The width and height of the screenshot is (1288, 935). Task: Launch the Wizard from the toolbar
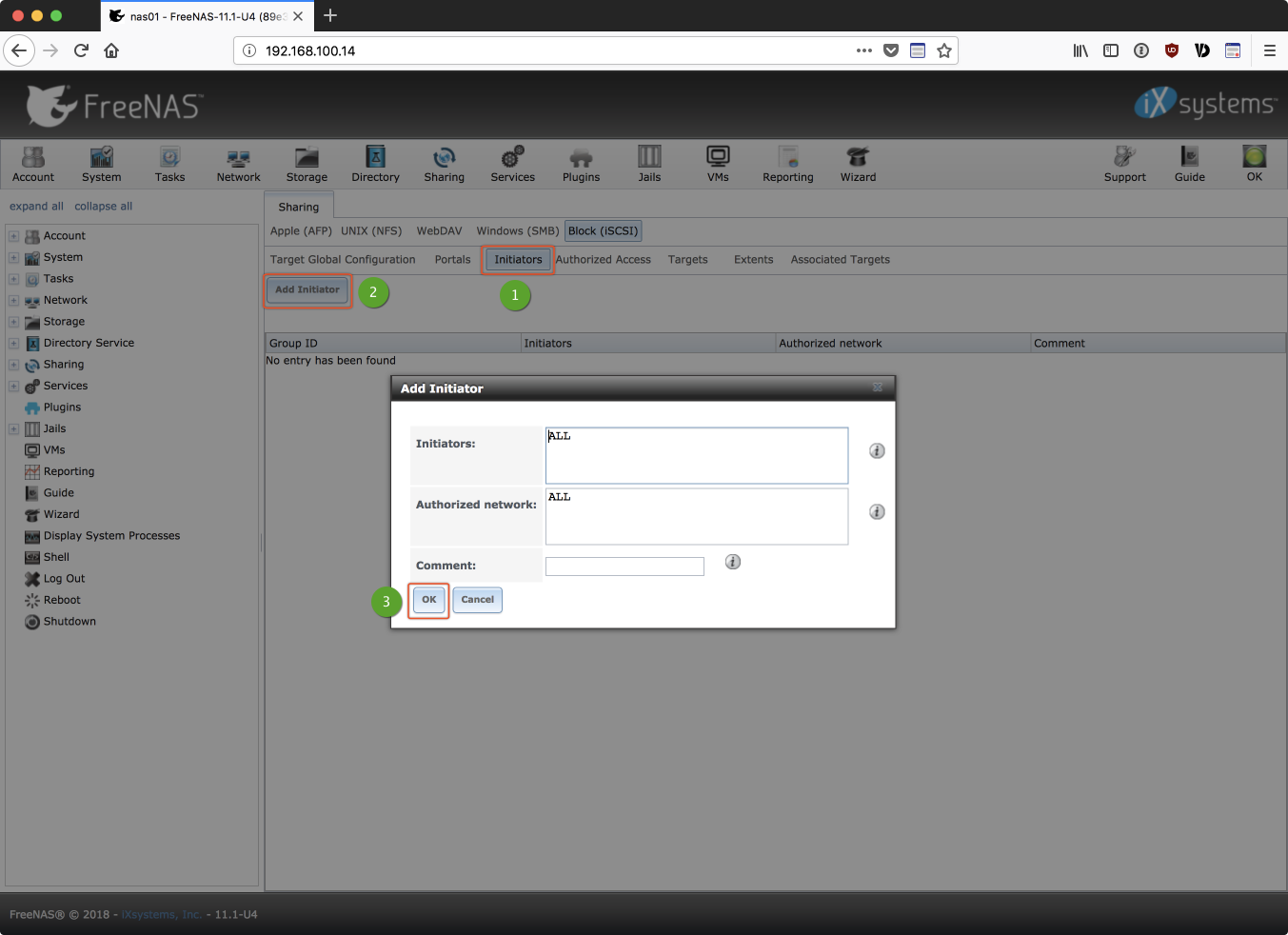click(858, 164)
